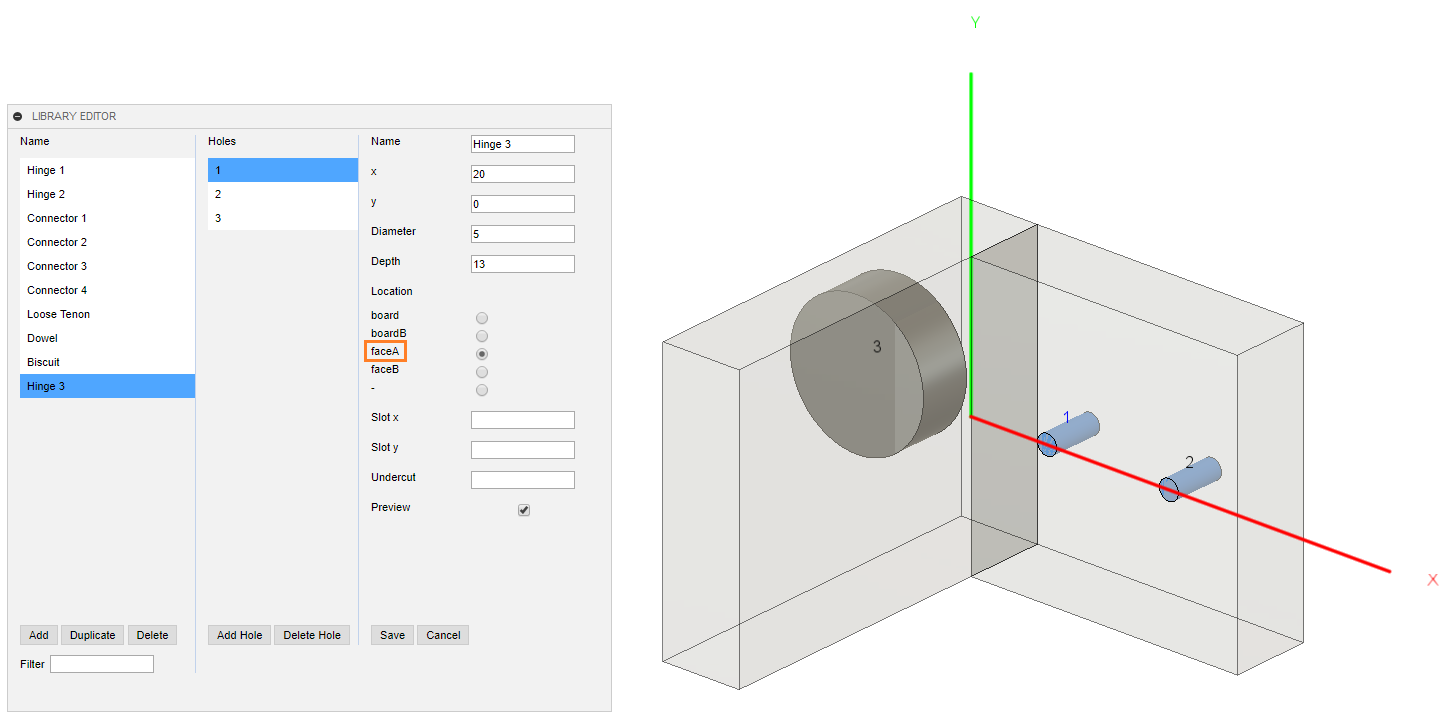Select hole 3 in the Holes list
1454x720 pixels.
click(x=218, y=218)
